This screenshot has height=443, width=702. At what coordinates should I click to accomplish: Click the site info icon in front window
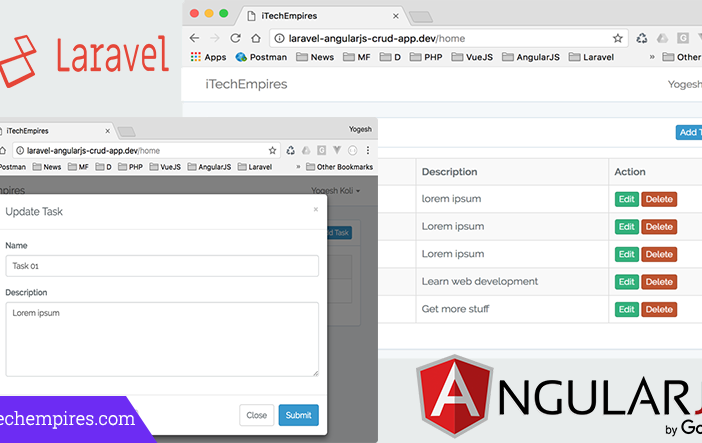pos(20,151)
